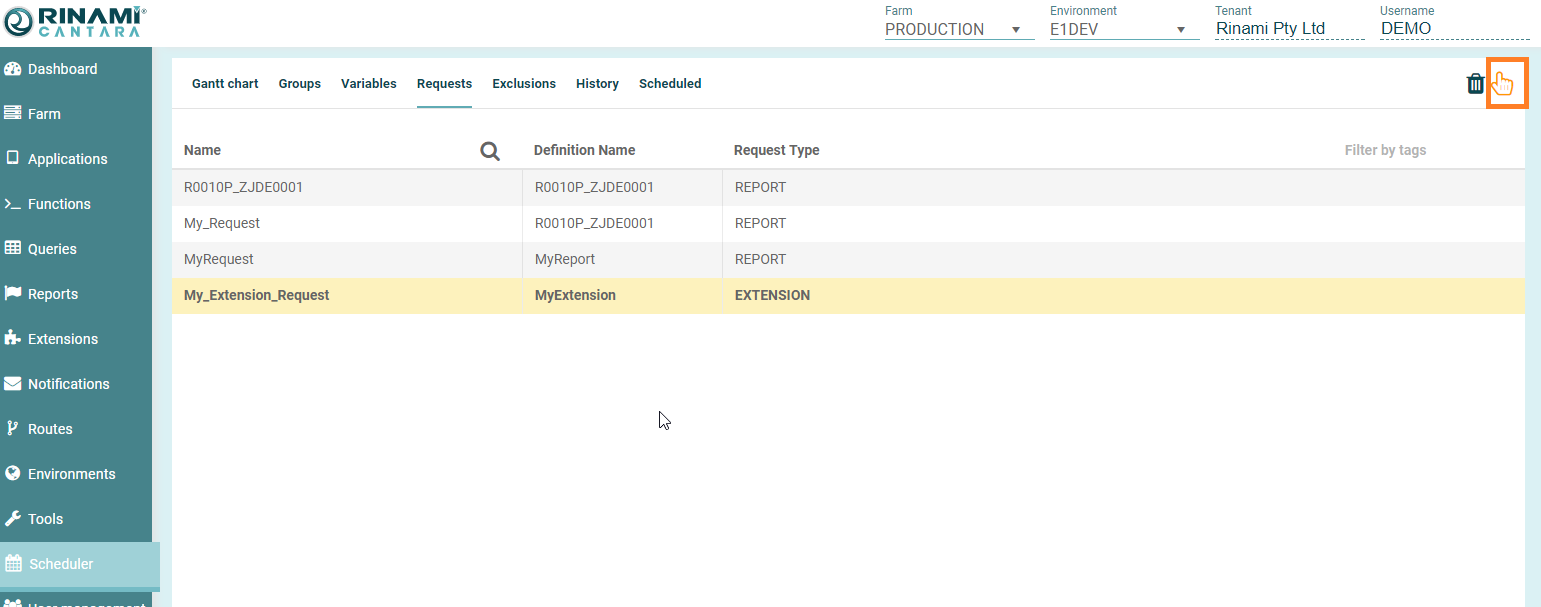The width and height of the screenshot is (1541, 607).
Task: Click the trash delete icon
Action: 1475,84
